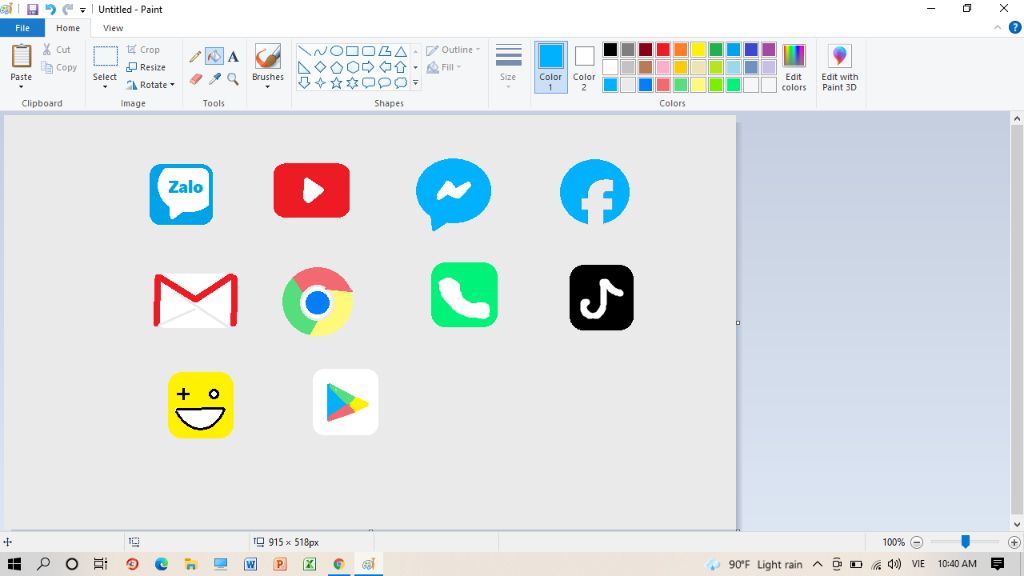
Task: Activate Color 2 selector
Action: [x=584, y=67]
